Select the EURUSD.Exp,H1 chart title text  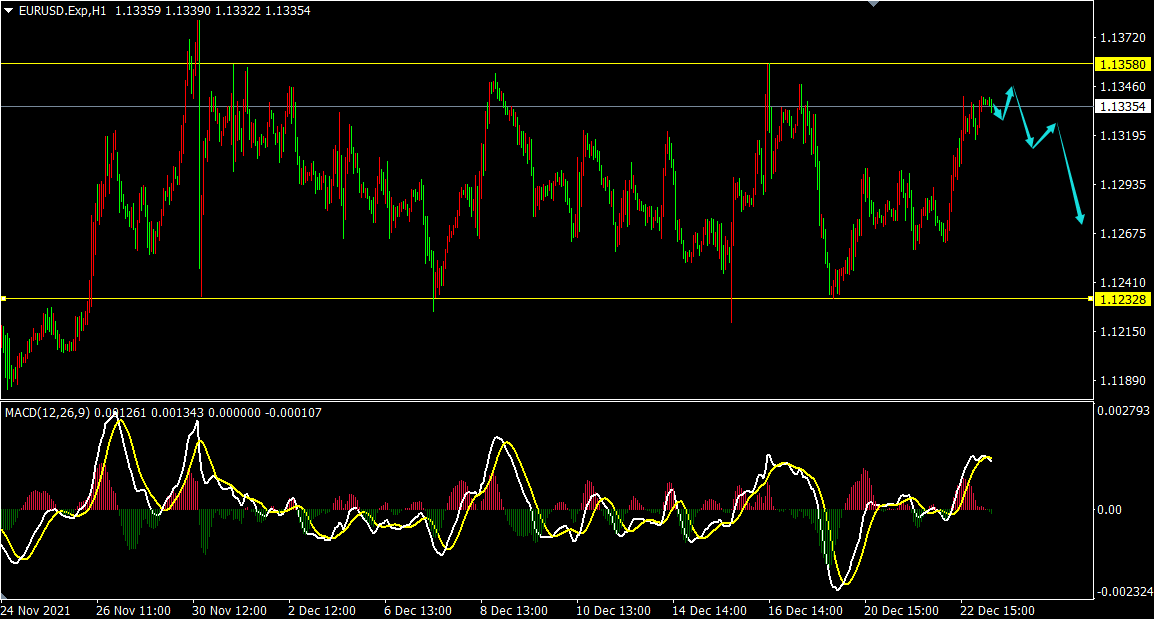tap(63, 11)
